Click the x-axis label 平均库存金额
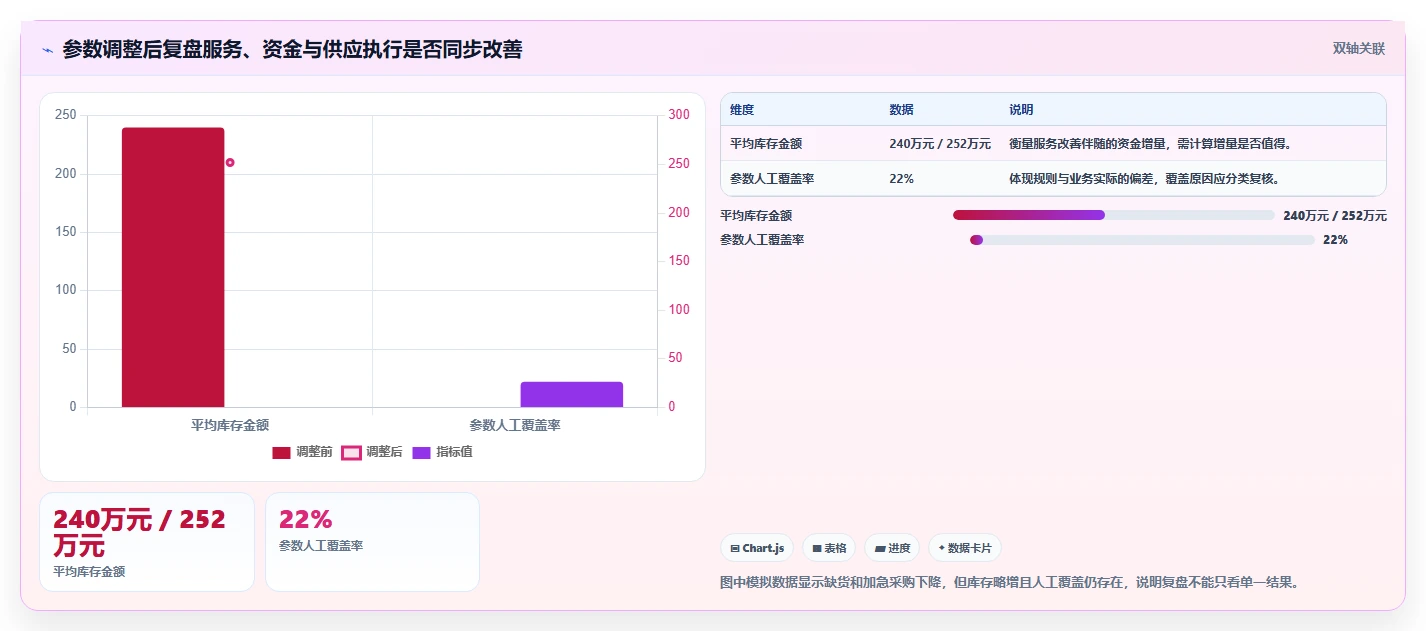 coord(230,425)
